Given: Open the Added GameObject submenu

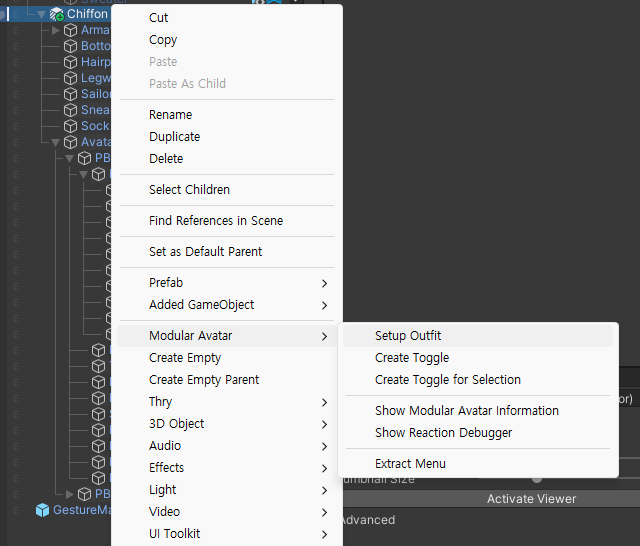Looking at the screenshot, I should click(x=227, y=305).
